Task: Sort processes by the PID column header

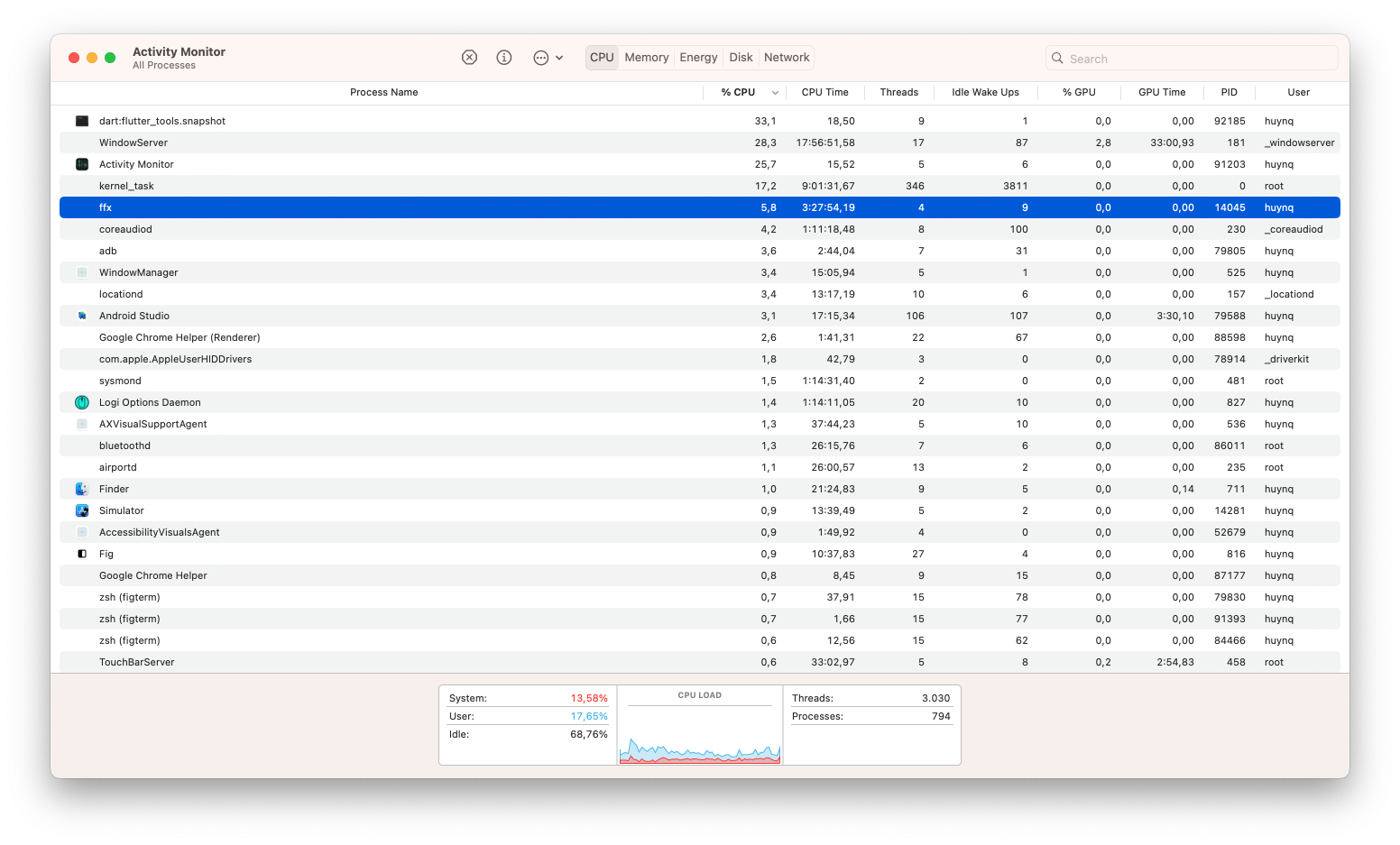Action: (x=1229, y=92)
